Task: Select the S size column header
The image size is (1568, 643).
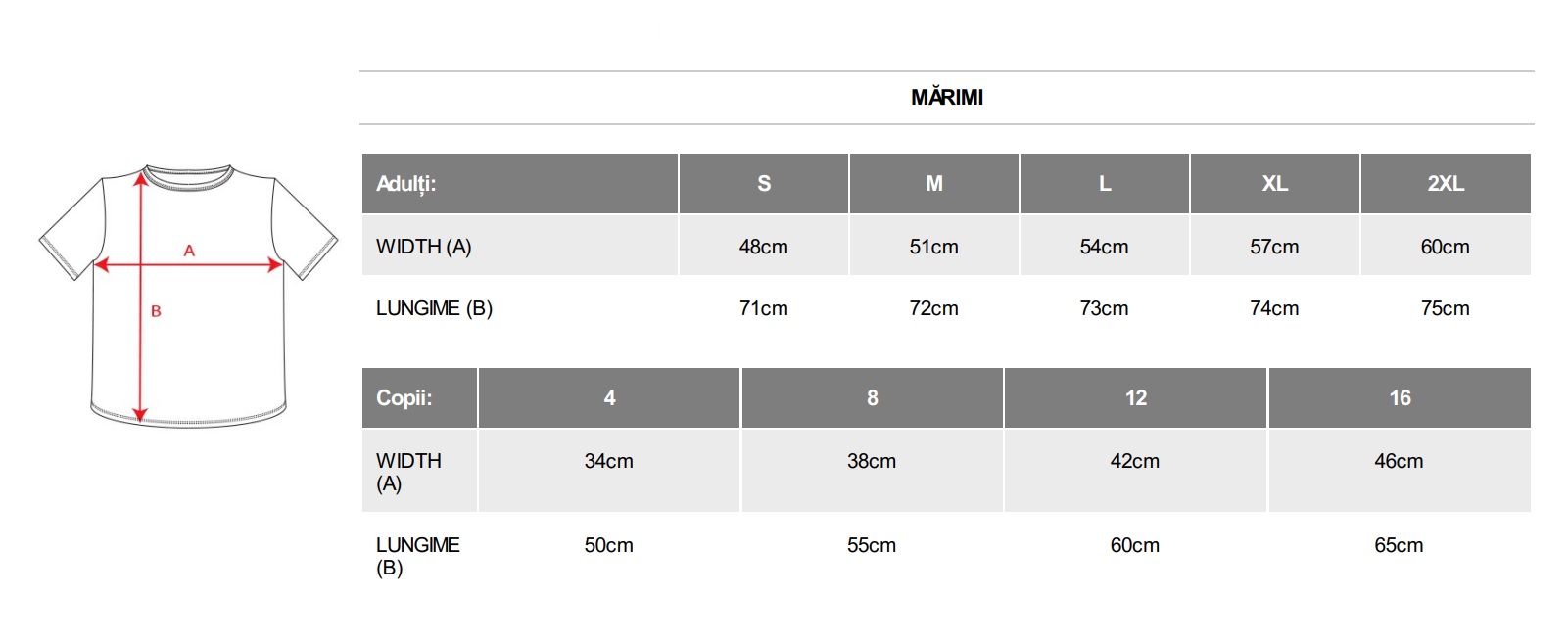Action: tap(764, 184)
